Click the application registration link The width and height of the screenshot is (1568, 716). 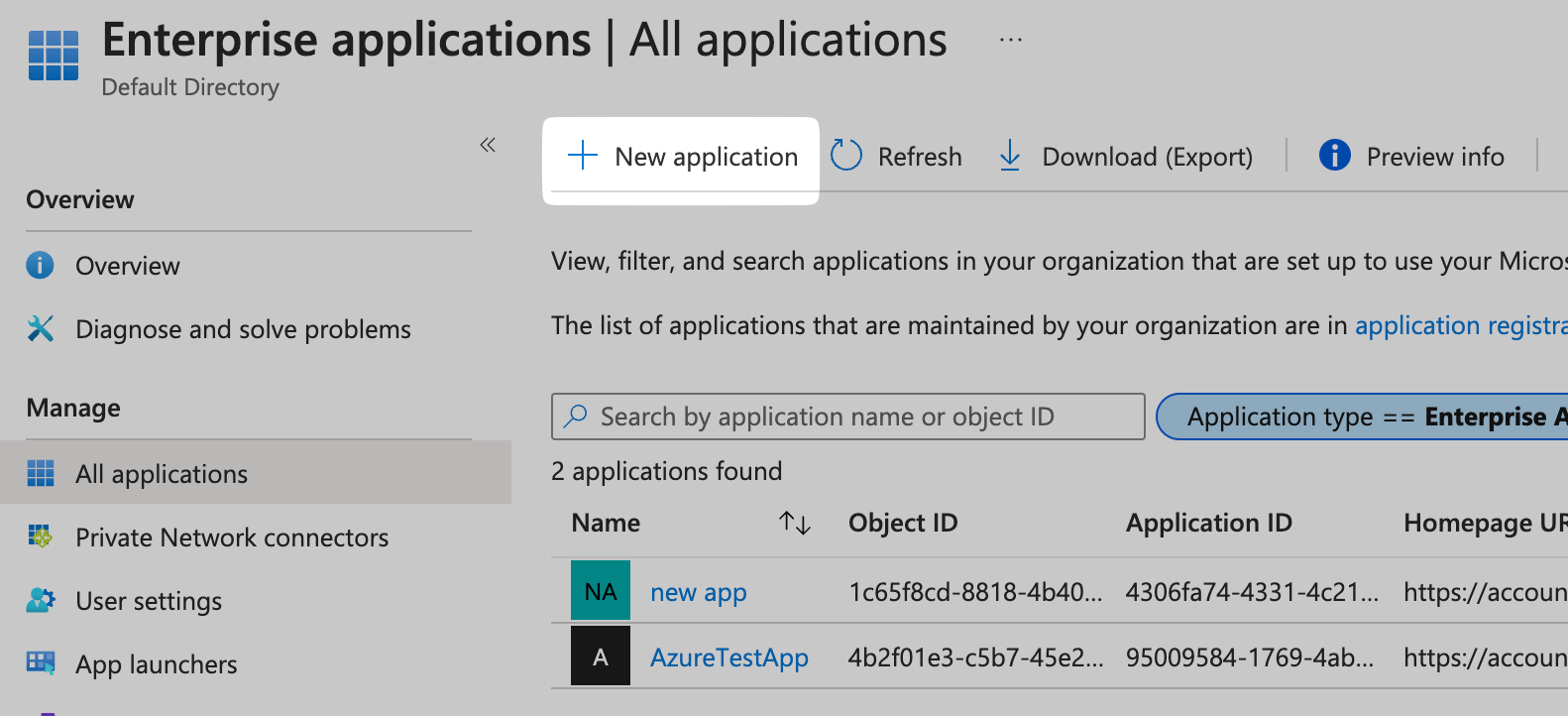1460,325
